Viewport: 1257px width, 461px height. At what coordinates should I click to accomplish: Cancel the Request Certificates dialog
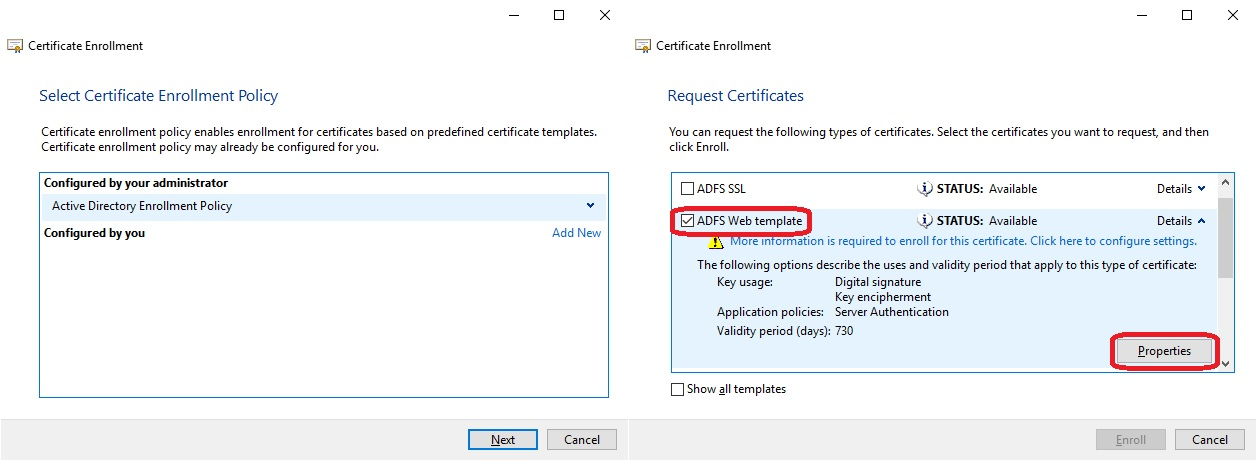point(1209,440)
